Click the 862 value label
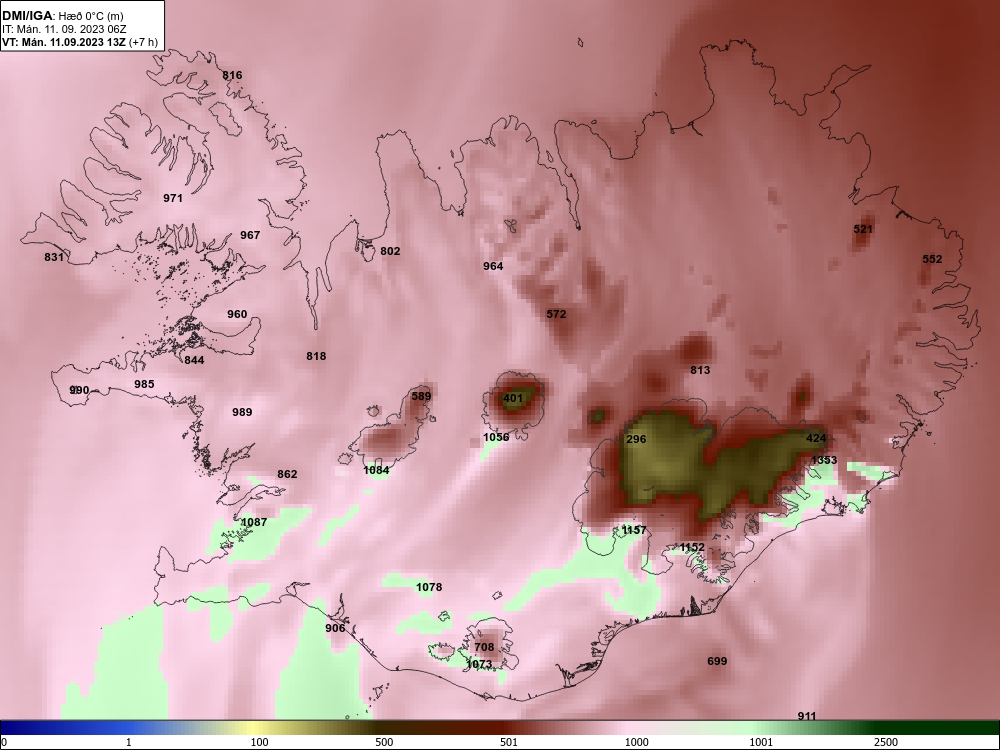This screenshot has width=1000, height=750. (x=287, y=474)
